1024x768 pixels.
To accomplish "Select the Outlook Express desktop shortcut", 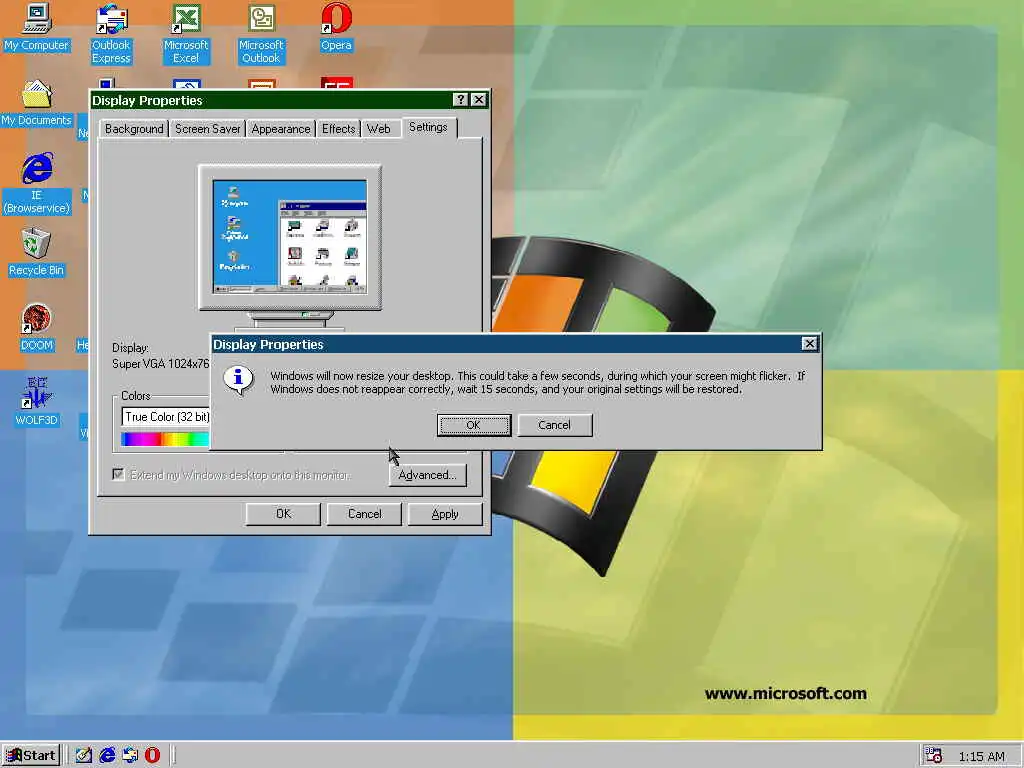I will tap(111, 33).
